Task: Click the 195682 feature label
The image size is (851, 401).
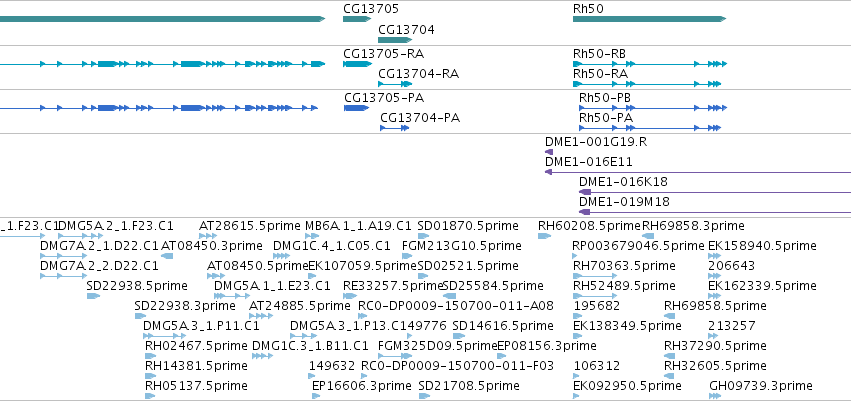Action: point(597,305)
